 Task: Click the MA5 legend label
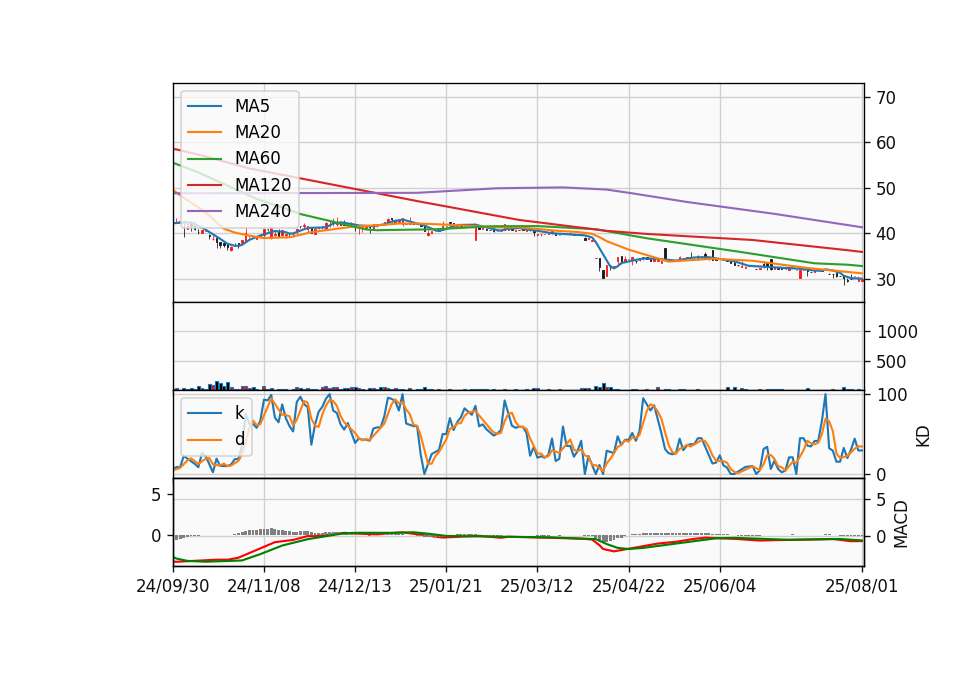[252, 106]
